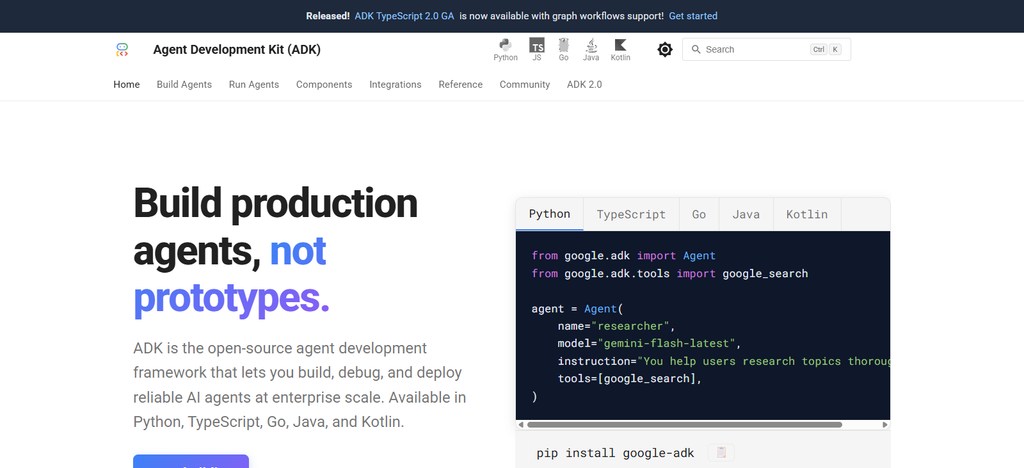Click the gradient button below hero text
Screen dimensions: 1024x468
click(x=191, y=461)
